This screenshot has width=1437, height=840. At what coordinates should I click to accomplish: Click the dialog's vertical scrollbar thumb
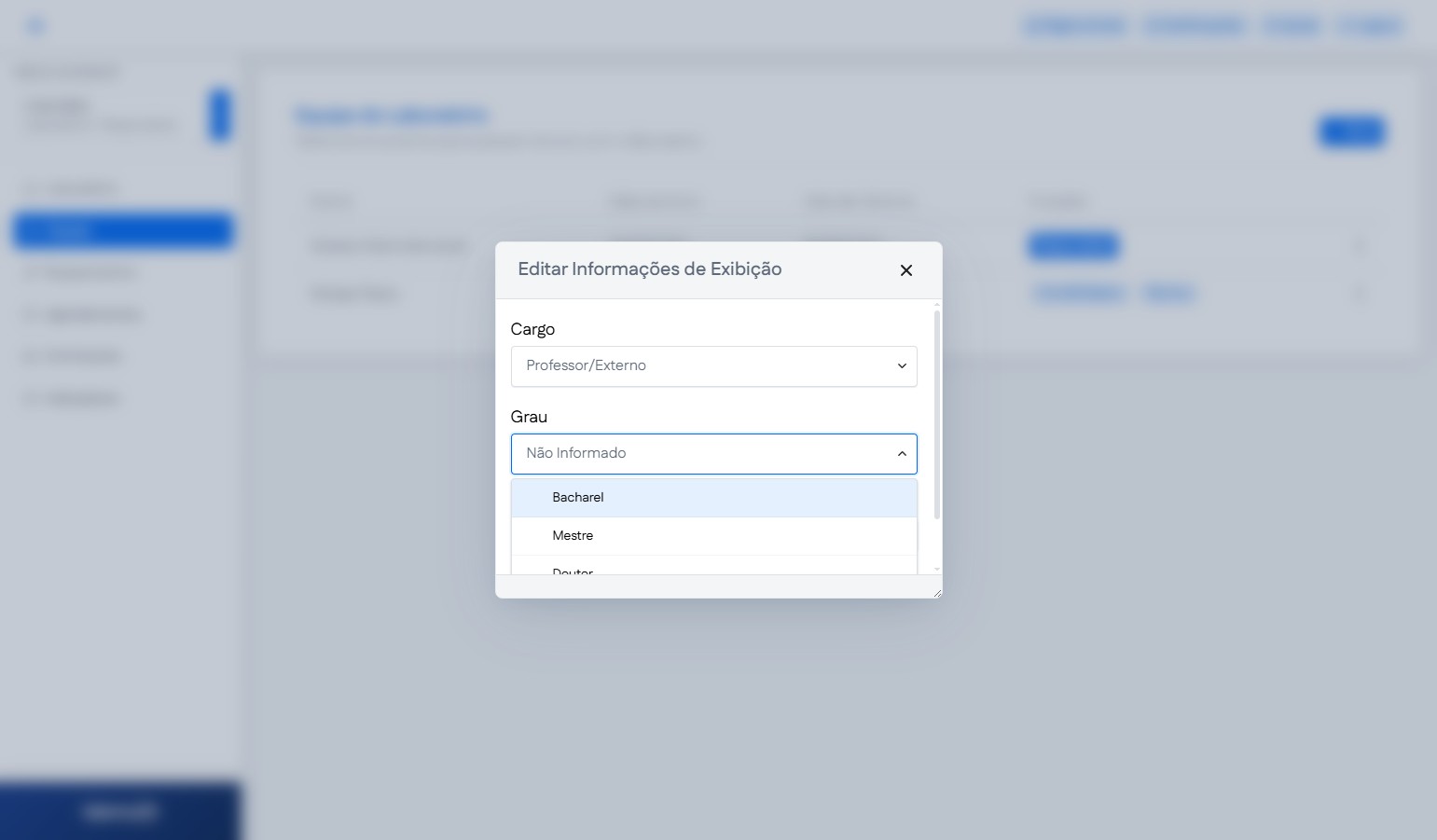click(x=936, y=415)
